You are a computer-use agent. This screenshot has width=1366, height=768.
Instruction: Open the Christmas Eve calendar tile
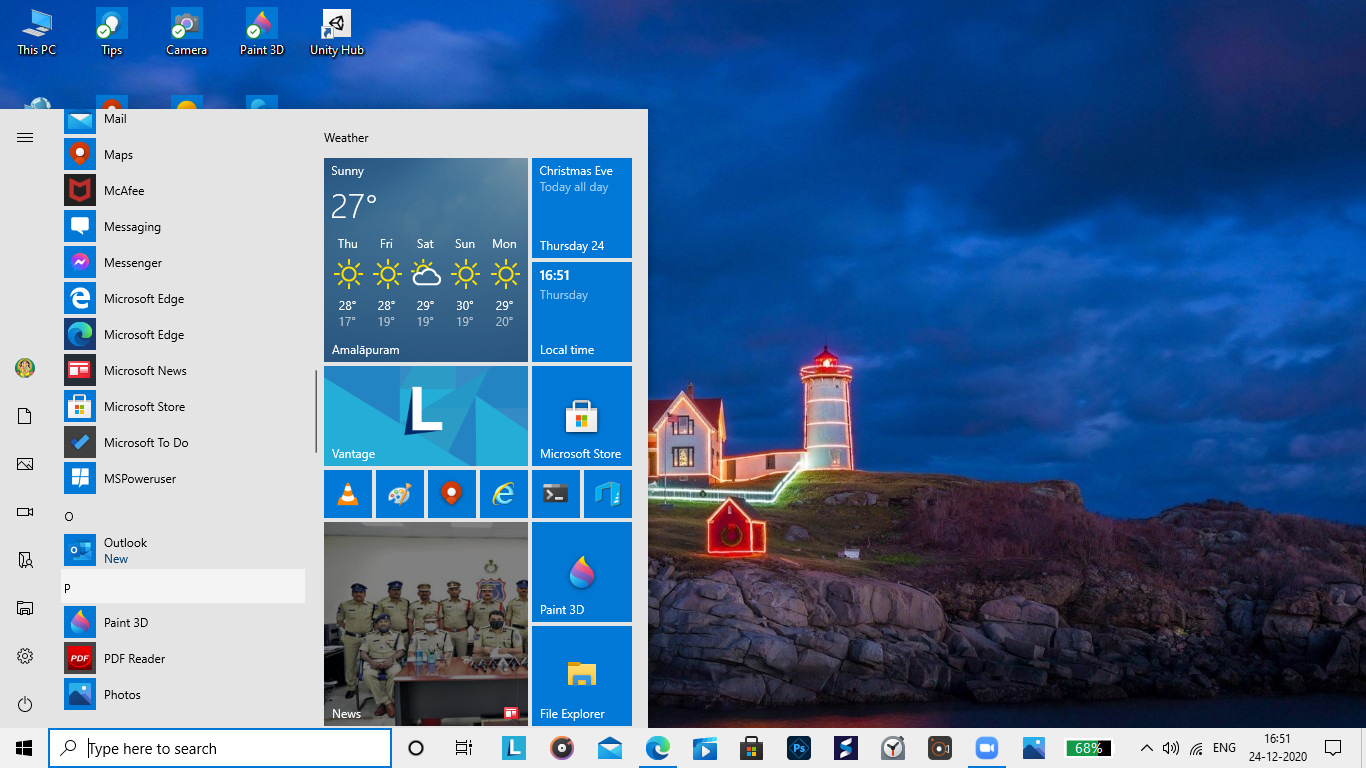(x=582, y=208)
